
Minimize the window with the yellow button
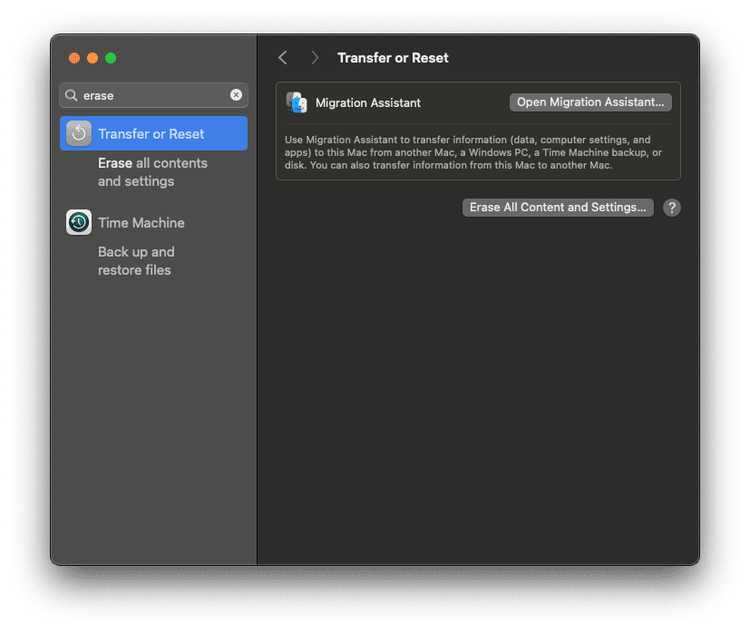(92, 58)
